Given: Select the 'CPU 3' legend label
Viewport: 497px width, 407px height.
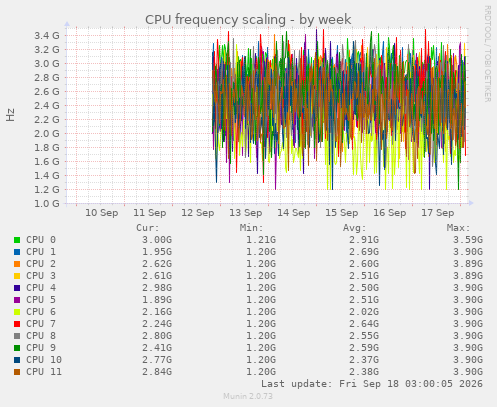Looking at the screenshot, I should (x=41, y=276).
